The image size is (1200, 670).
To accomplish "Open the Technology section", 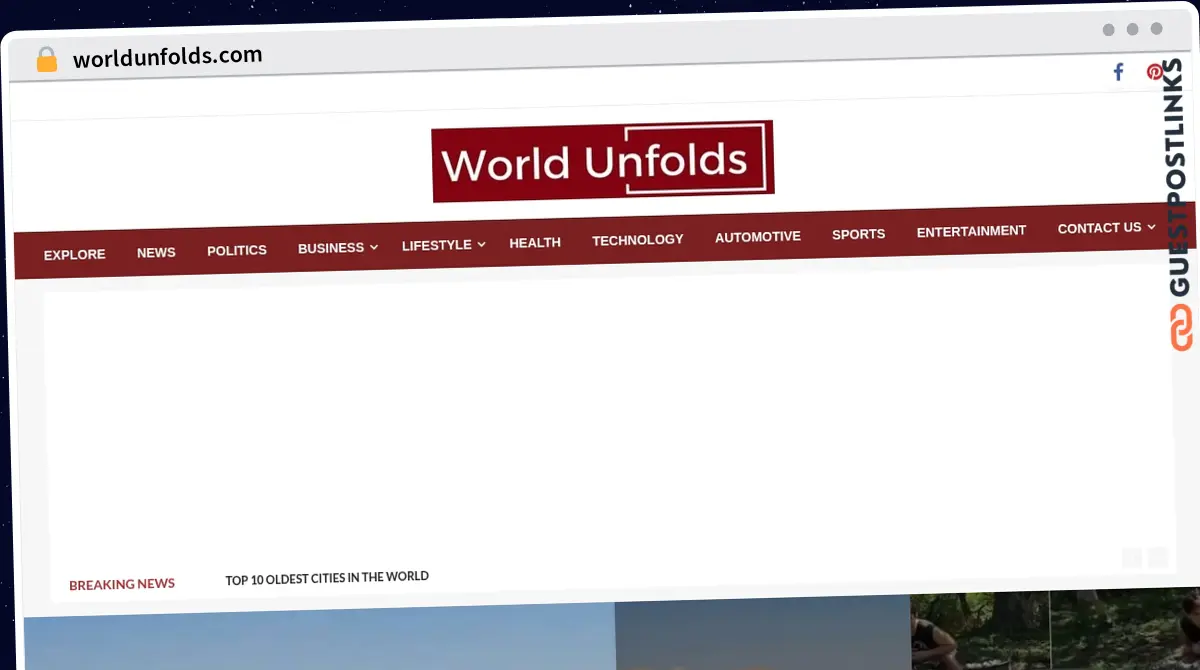I will (638, 240).
